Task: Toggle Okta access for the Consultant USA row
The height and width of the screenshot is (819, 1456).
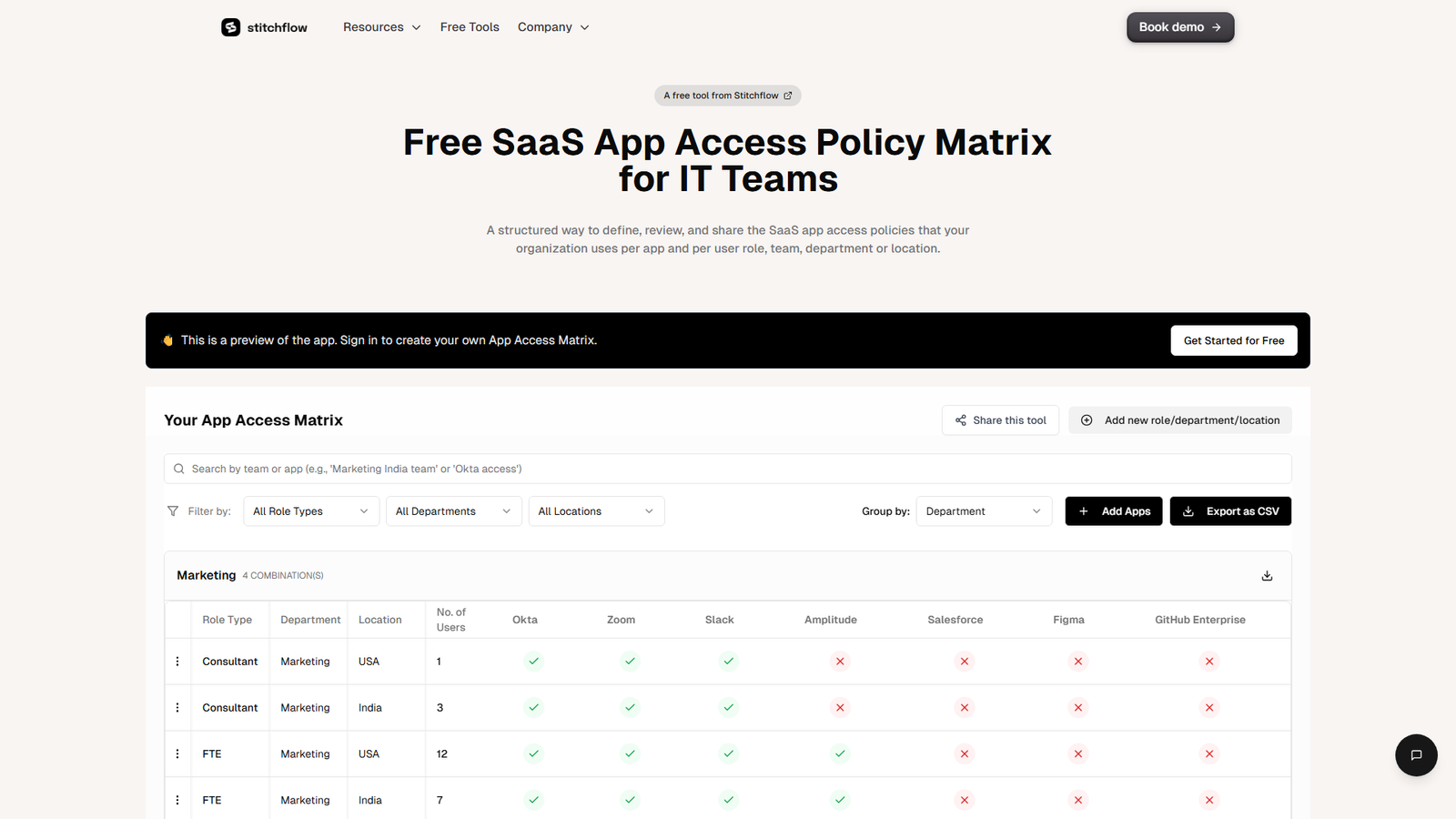Action: 533,662
